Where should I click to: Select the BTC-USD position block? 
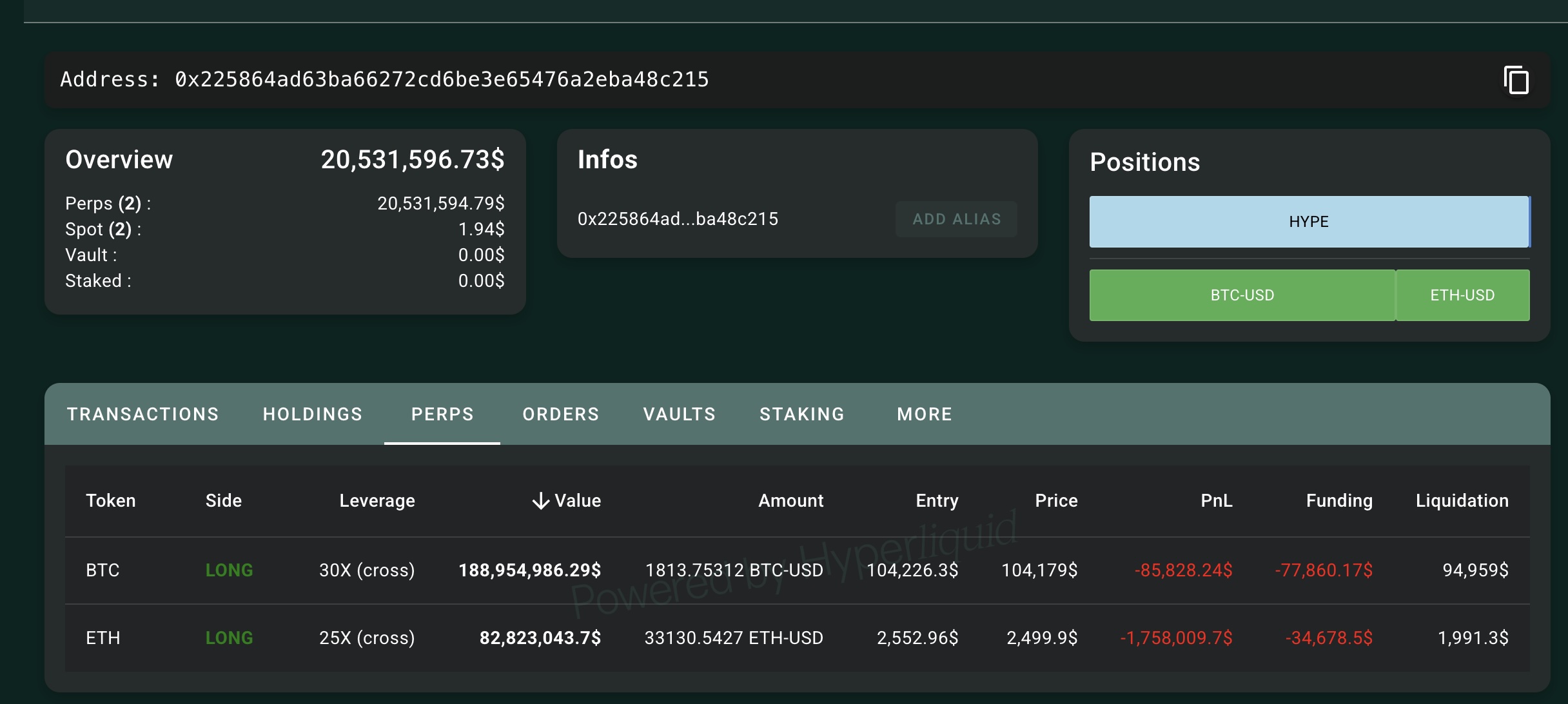coord(1242,295)
